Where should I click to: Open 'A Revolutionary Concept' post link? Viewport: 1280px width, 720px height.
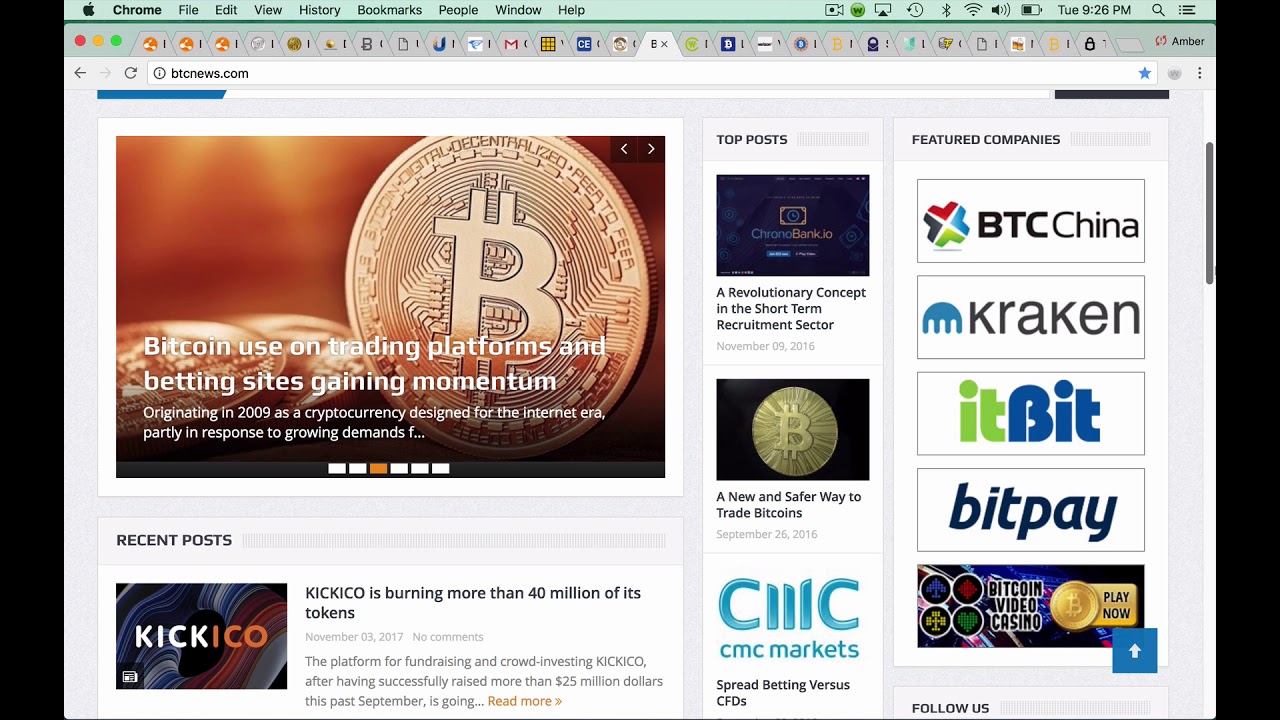click(791, 308)
